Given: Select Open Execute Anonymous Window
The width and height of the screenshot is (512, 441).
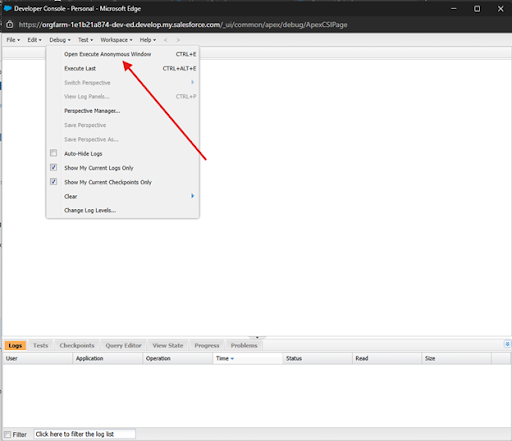Looking at the screenshot, I should point(108,54).
